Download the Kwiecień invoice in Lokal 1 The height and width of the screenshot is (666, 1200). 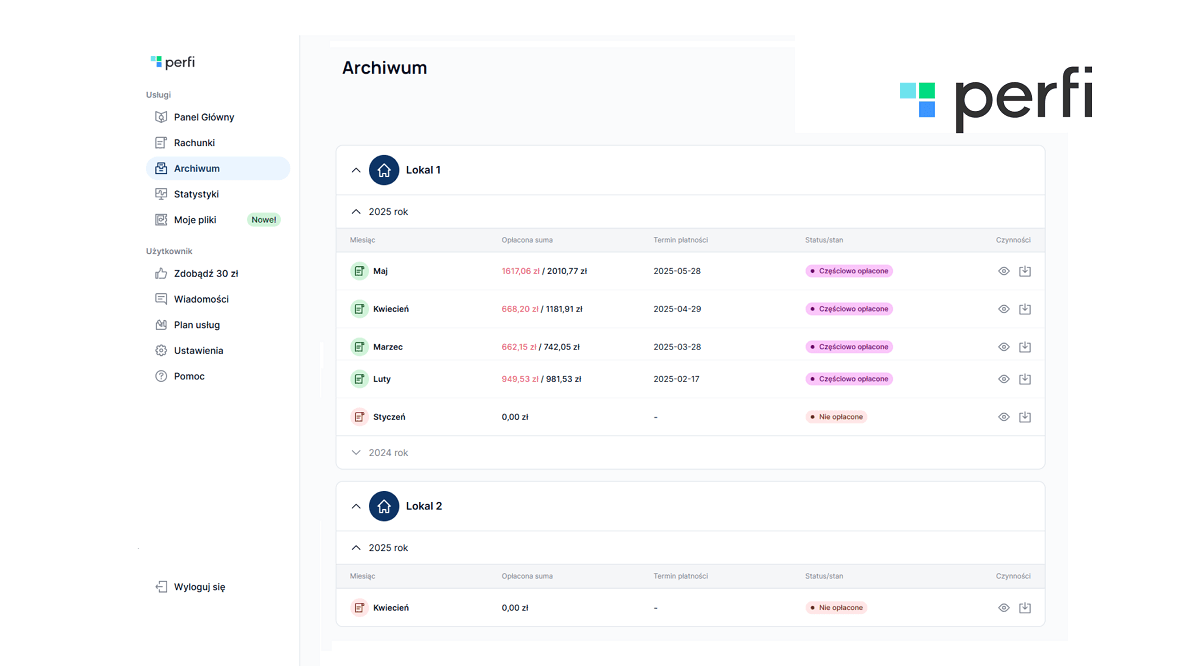[1025, 309]
